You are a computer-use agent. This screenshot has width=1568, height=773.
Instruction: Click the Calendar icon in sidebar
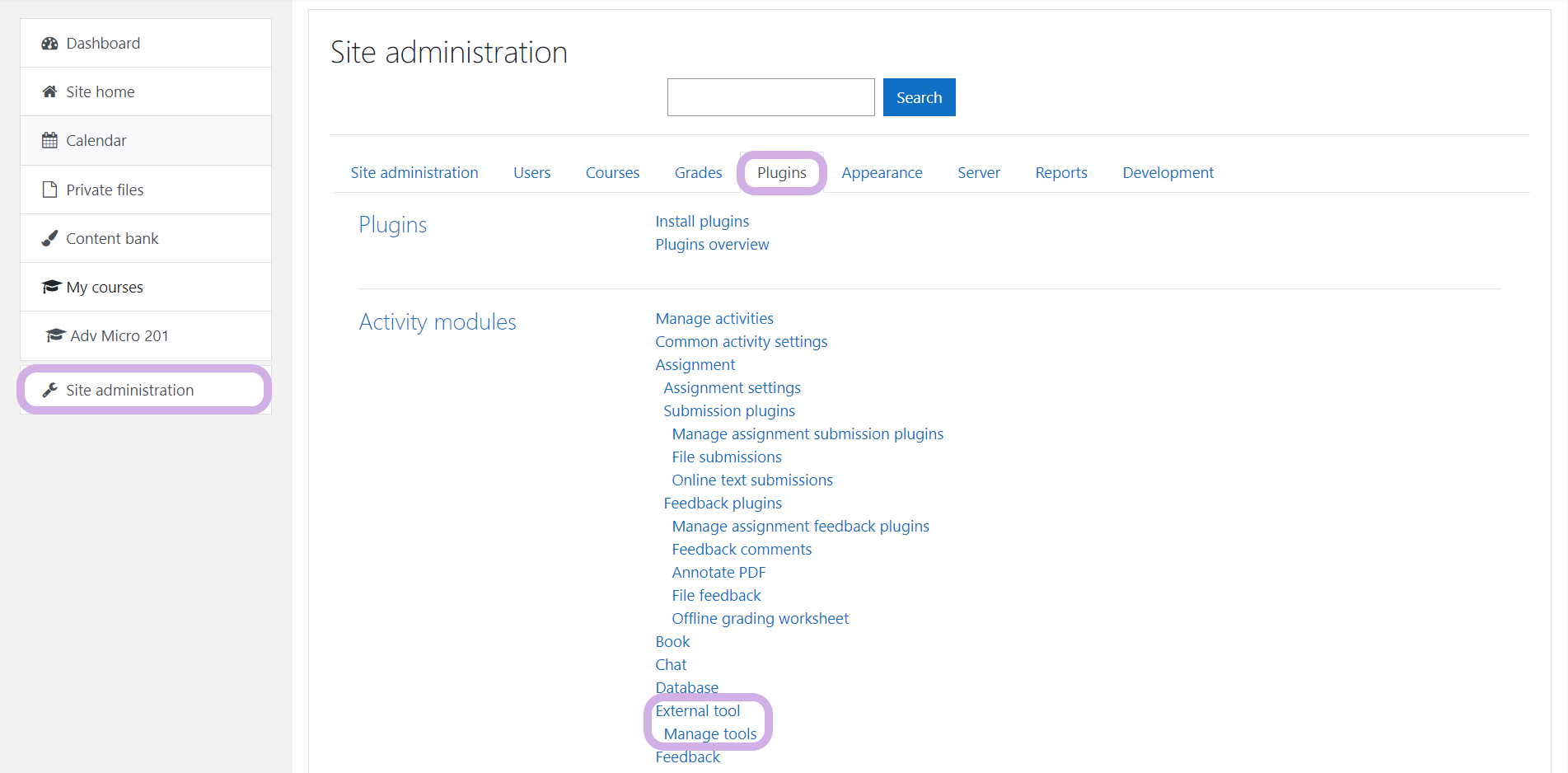point(49,141)
